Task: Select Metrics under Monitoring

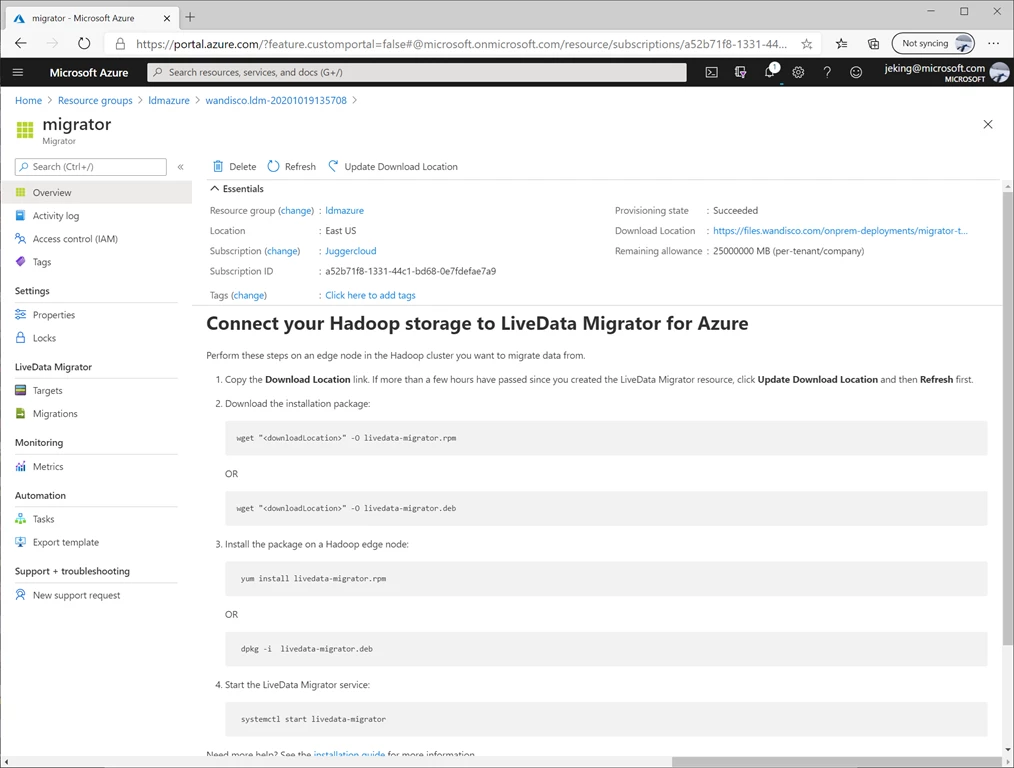Action: (47, 466)
